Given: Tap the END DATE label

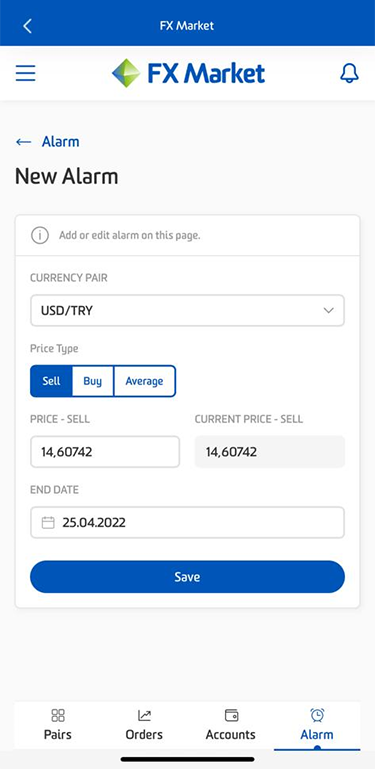Looking at the screenshot, I should pos(54,490).
